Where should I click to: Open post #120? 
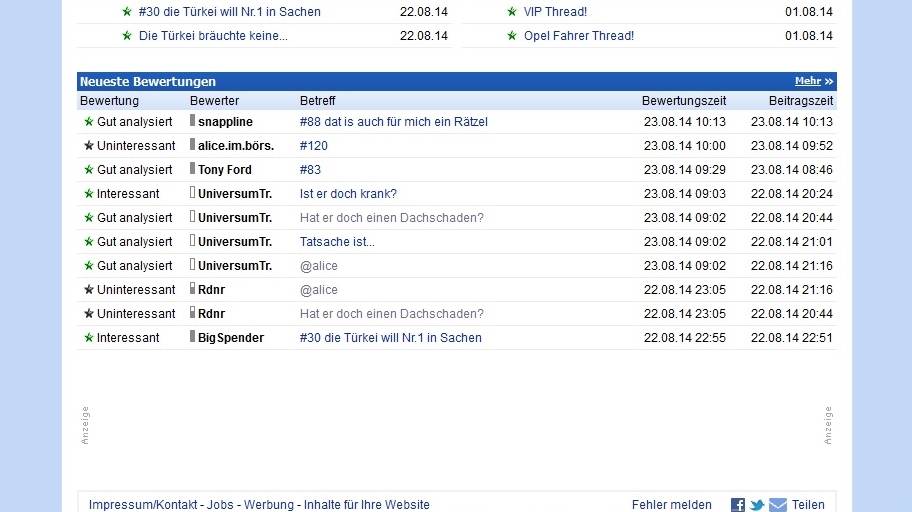pyautogui.click(x=314, y=145)
